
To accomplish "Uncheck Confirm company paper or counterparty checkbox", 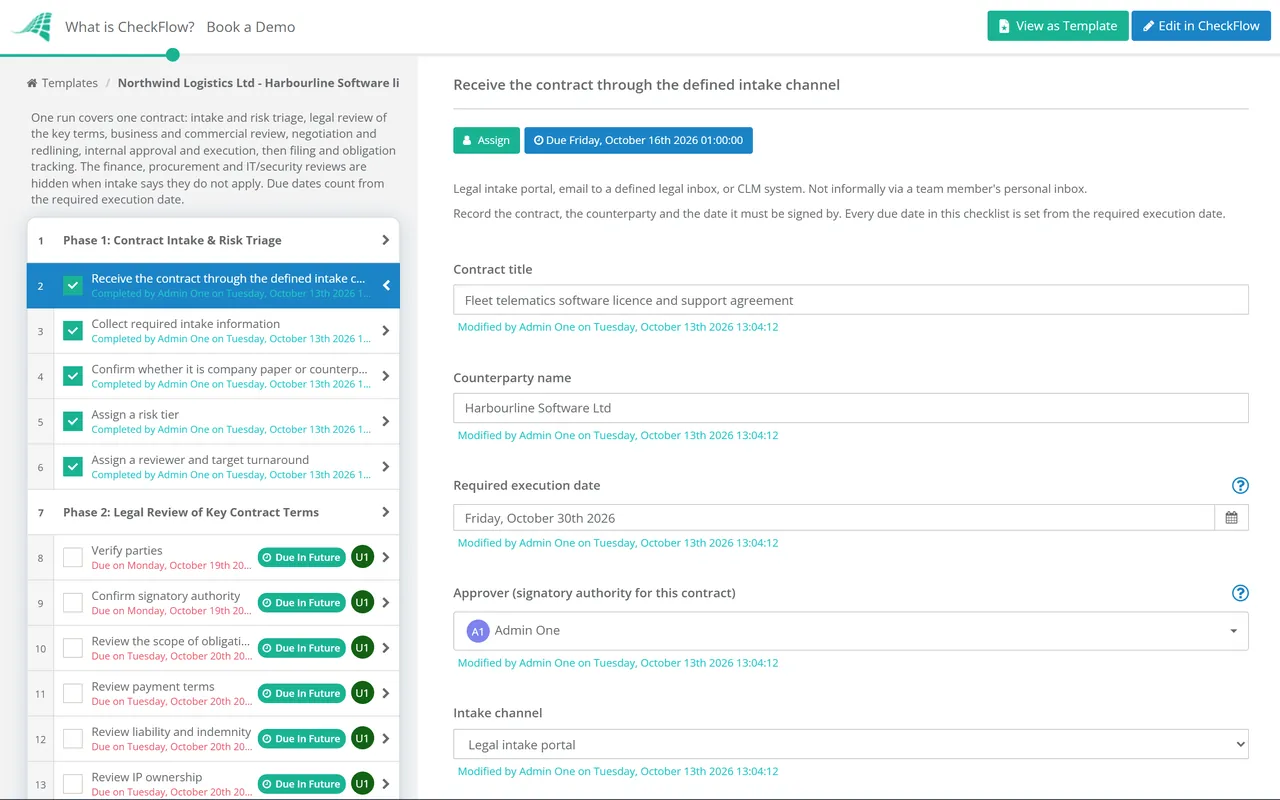I will (73, 376).
